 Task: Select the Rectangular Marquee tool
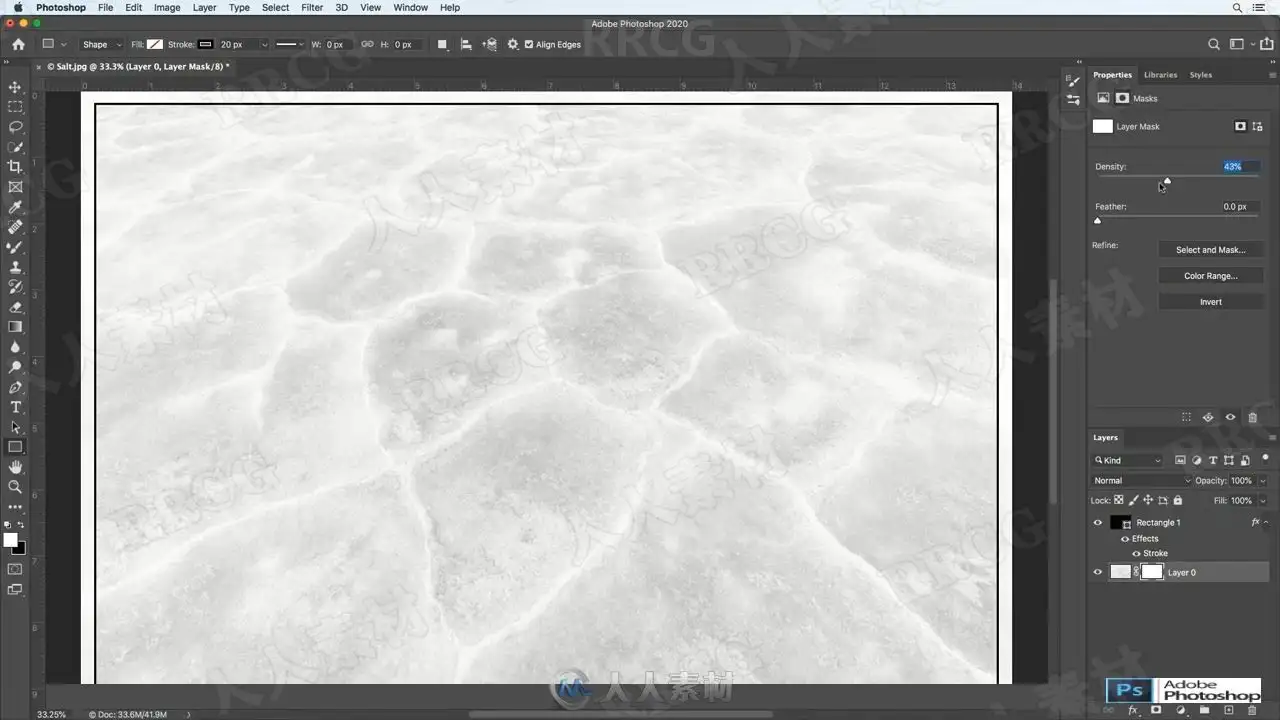click(15, 107)
